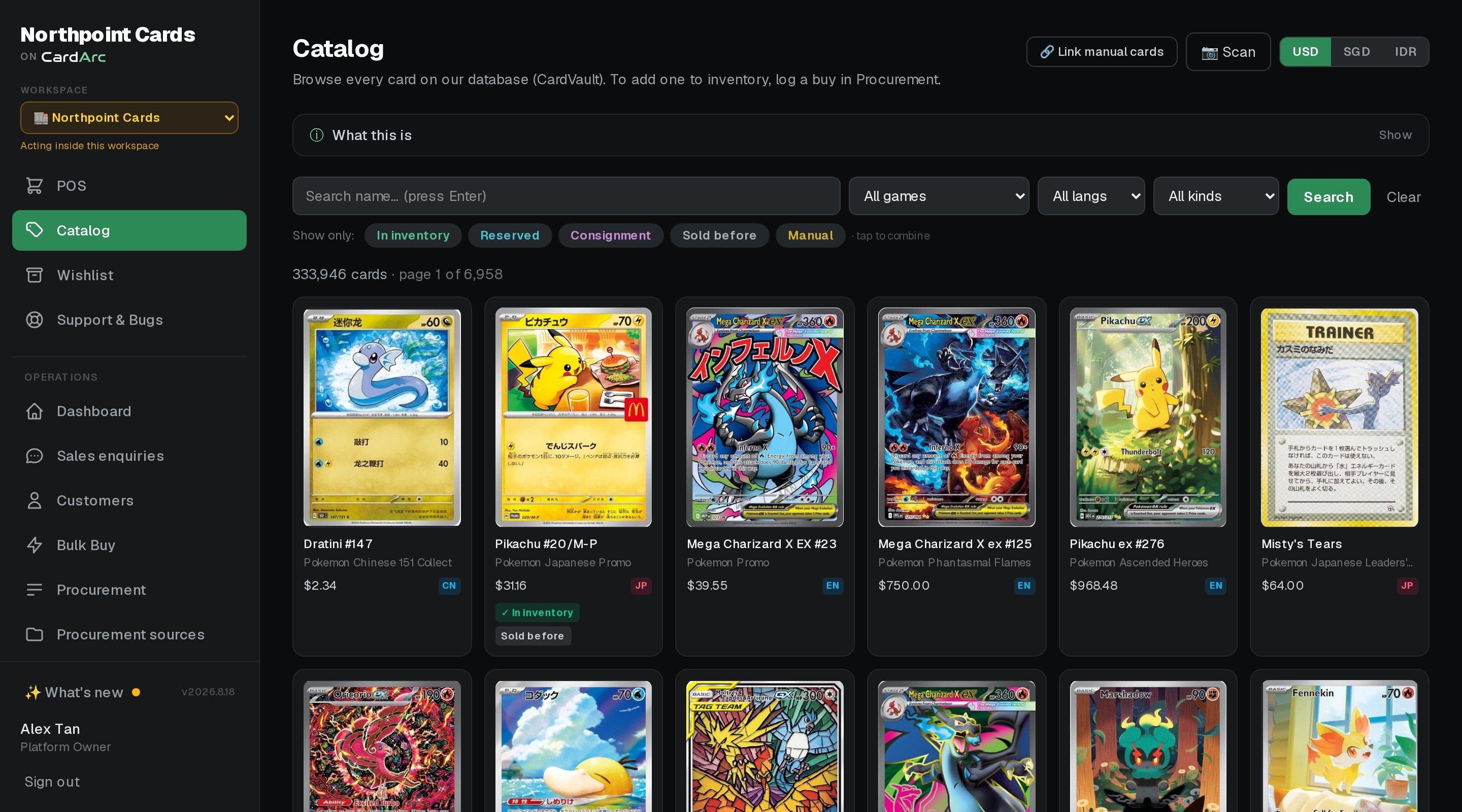Image resolution: width=1462 pixels, height=812 pixels.
Task: Click the Link manual cards button
Action: point(1102,52)
